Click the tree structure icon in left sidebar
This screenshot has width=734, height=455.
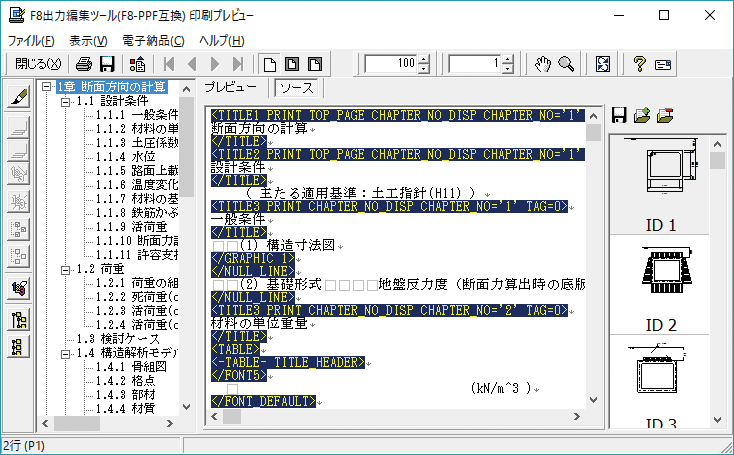19,320
